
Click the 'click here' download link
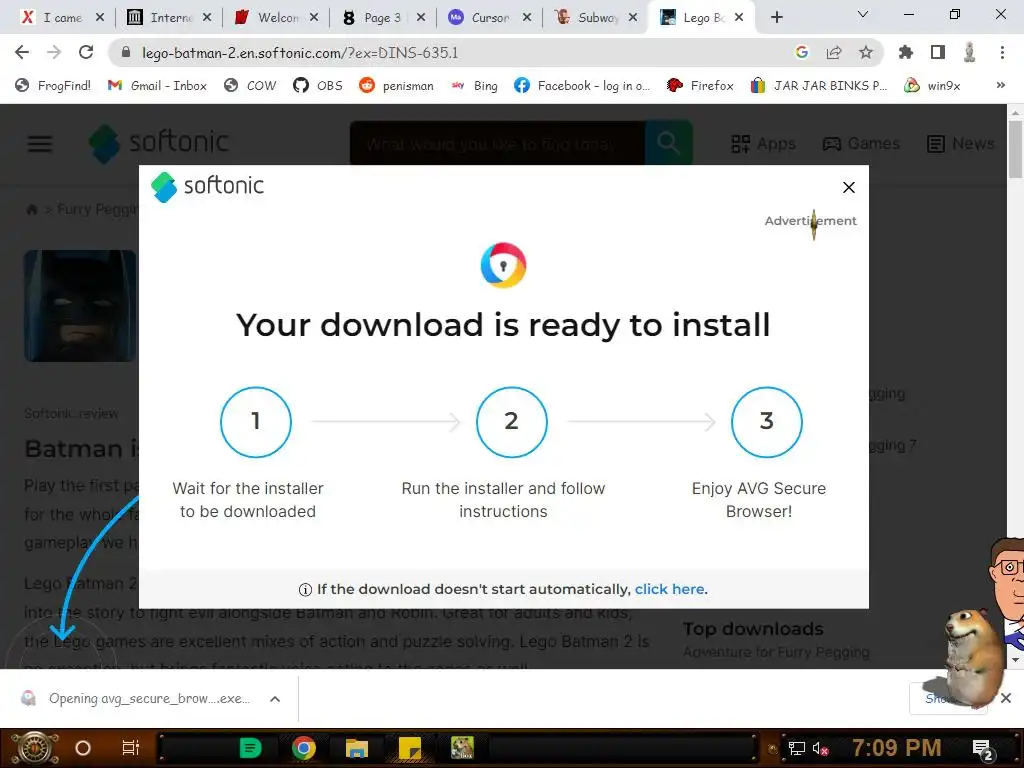coord(669,589)
